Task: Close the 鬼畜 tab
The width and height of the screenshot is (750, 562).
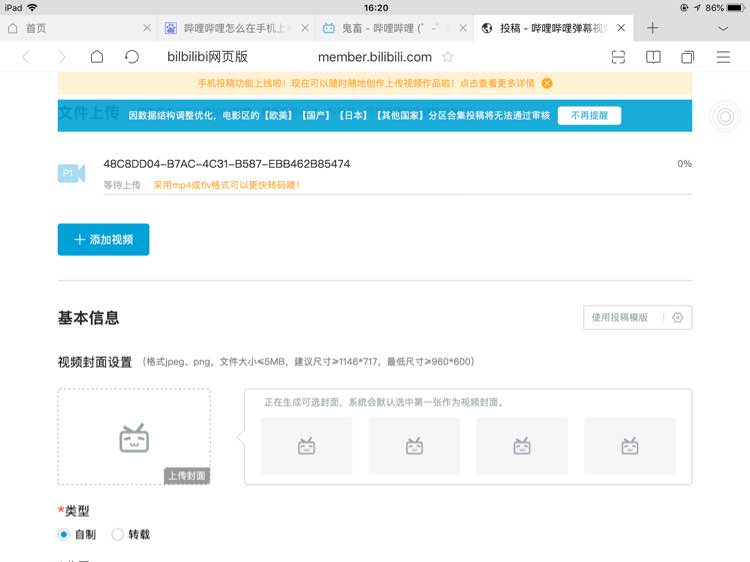Action: pos(463,28)
